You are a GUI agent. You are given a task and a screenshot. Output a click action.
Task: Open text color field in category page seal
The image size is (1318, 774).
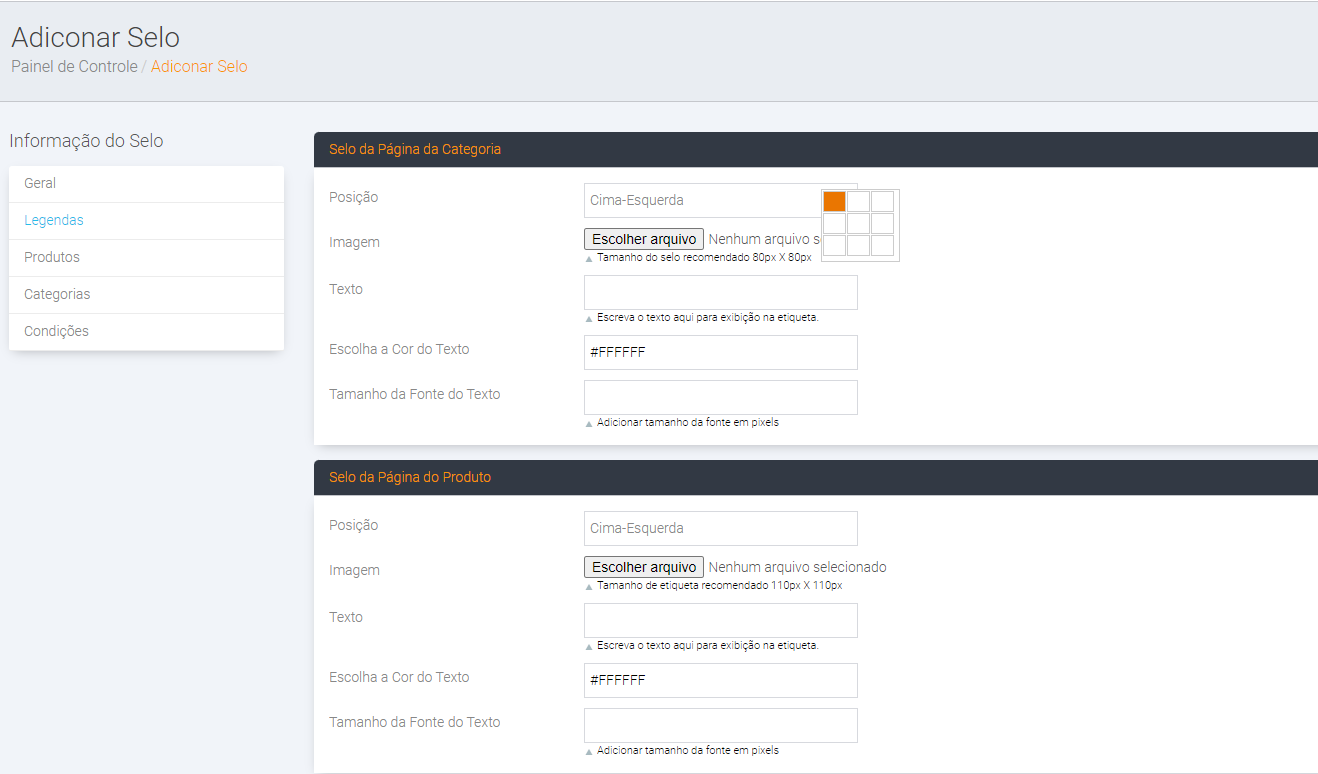721,352
